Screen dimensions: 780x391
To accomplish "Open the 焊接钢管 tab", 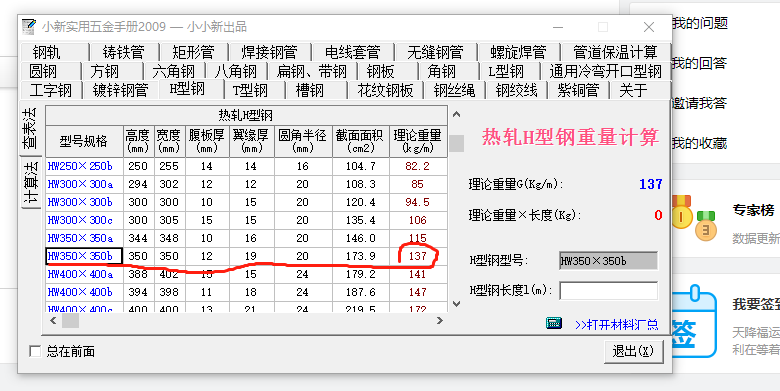I will tap(269, 52).
